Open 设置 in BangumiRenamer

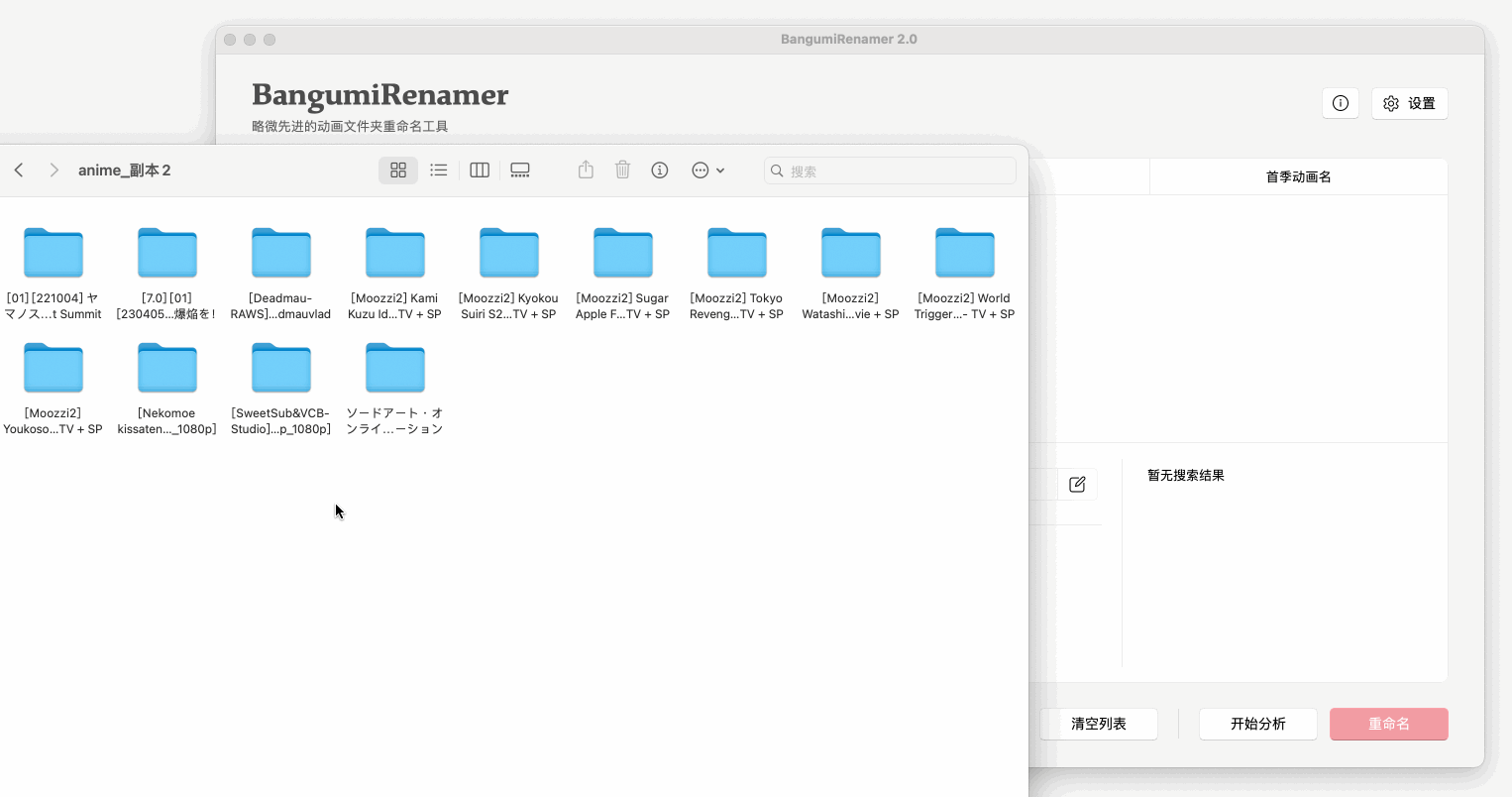pyautogui.click(x=1410, y=103)
